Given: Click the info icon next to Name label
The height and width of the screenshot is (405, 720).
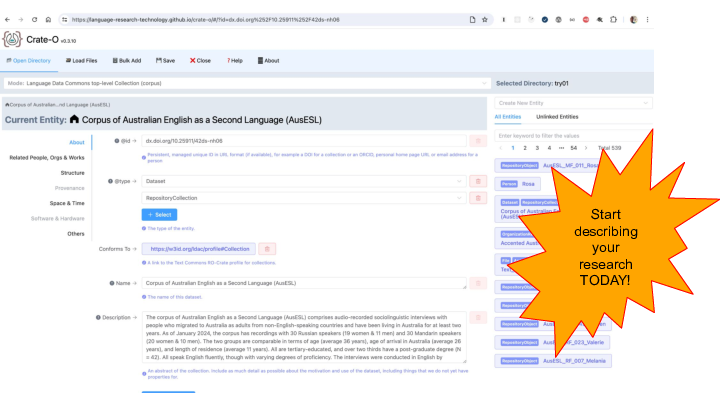Looking at the screenshot, I should tap(112, 283).
